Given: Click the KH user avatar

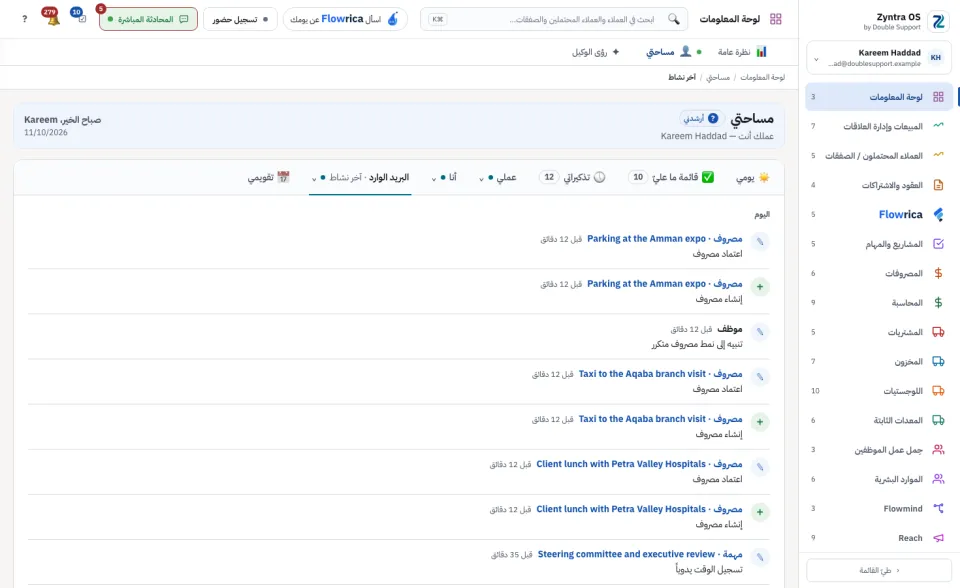Looking at the screenshot, I should coord(936,58).
